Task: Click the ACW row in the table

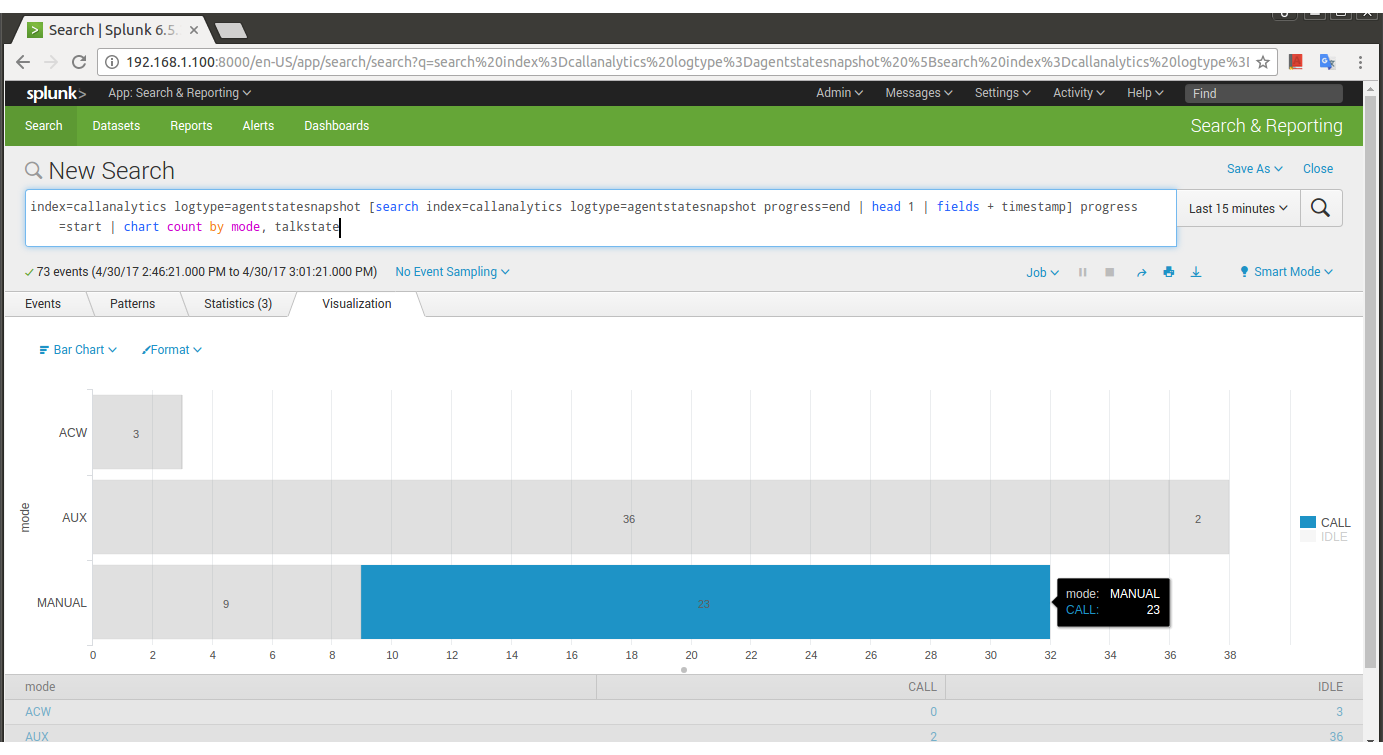Action: click(38, 712)
